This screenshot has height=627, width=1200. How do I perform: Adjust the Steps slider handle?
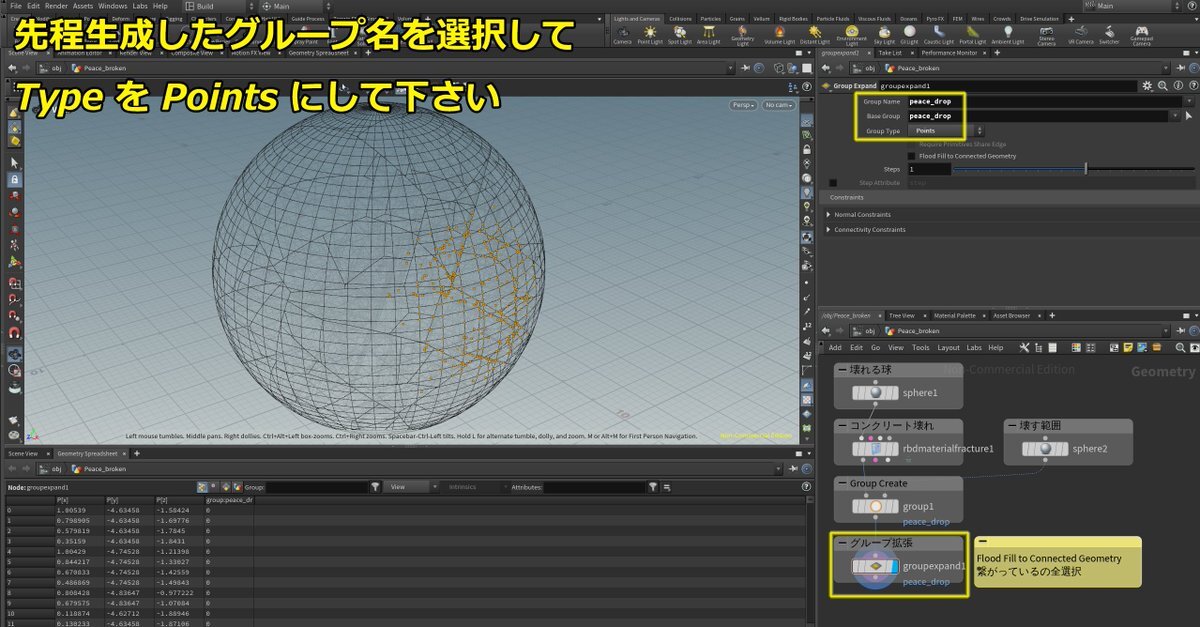pyautogui.click(x=1085, y=169)
